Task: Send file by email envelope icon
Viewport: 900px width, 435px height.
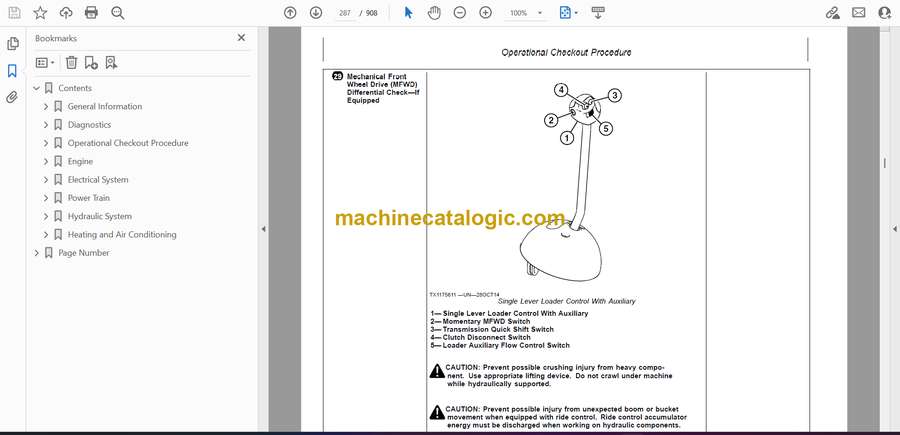Action: pos(859,13)
